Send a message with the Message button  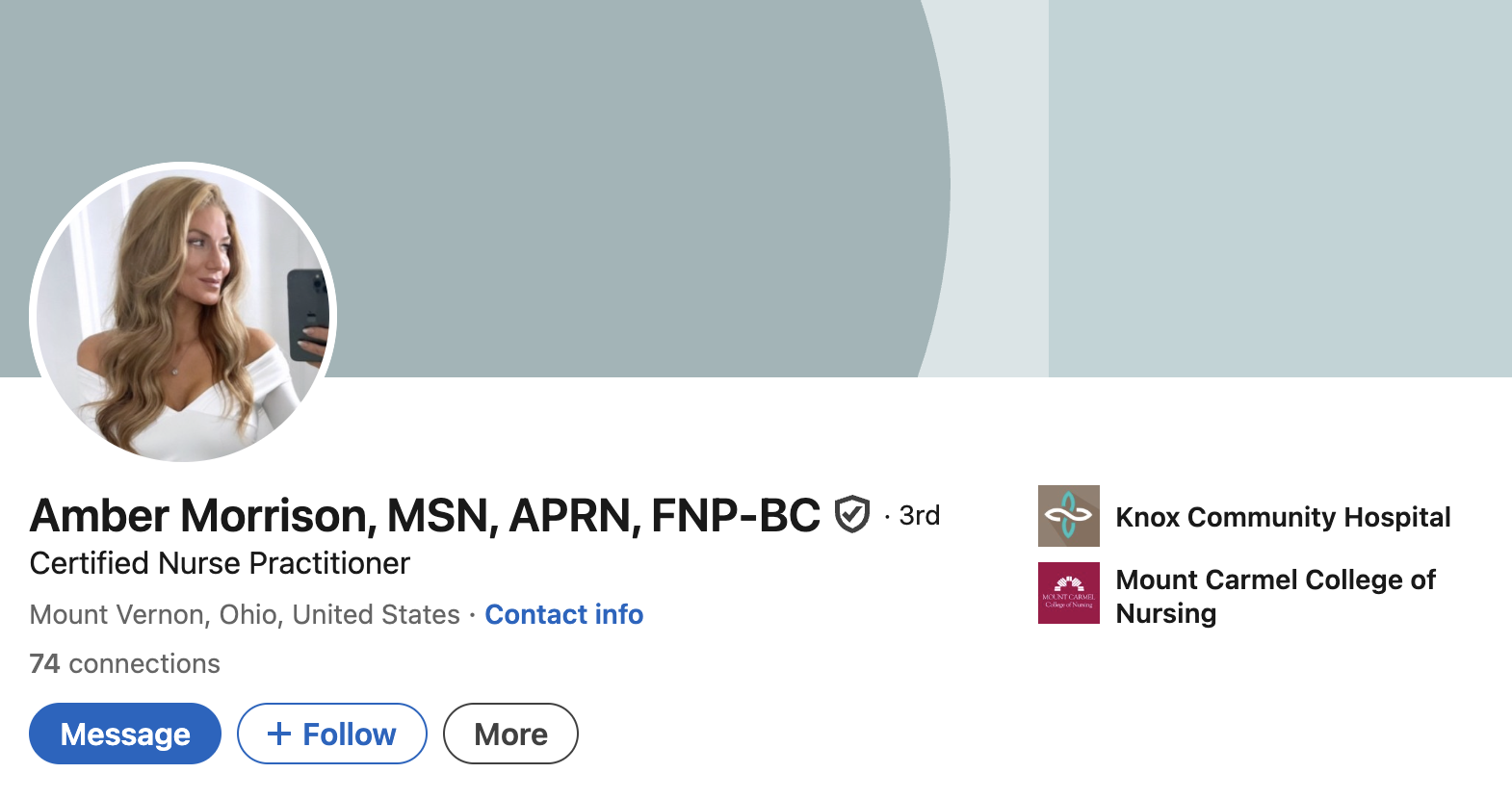point(125,735)
